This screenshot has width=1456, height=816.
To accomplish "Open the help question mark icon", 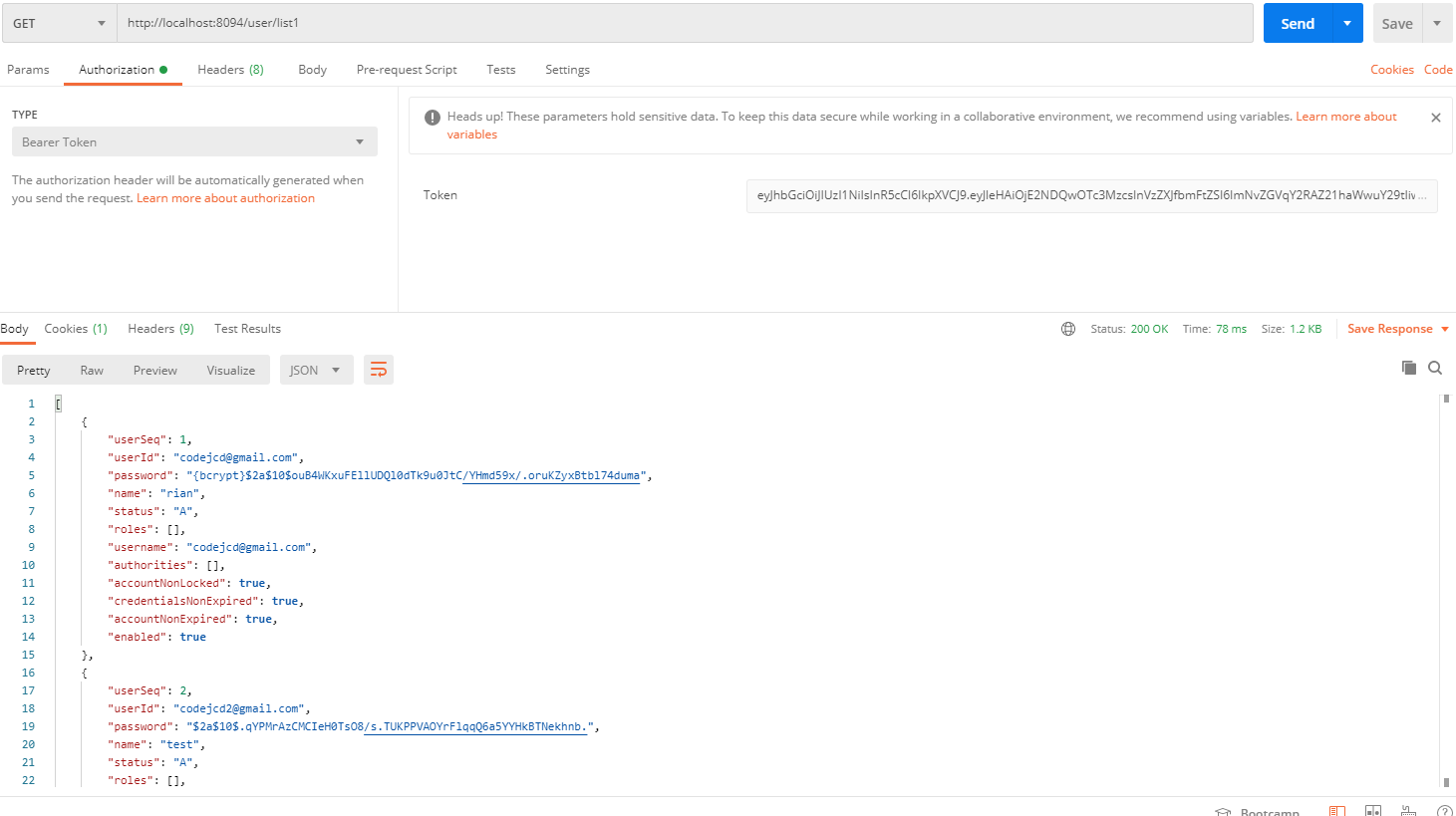I will (1444, 811).
